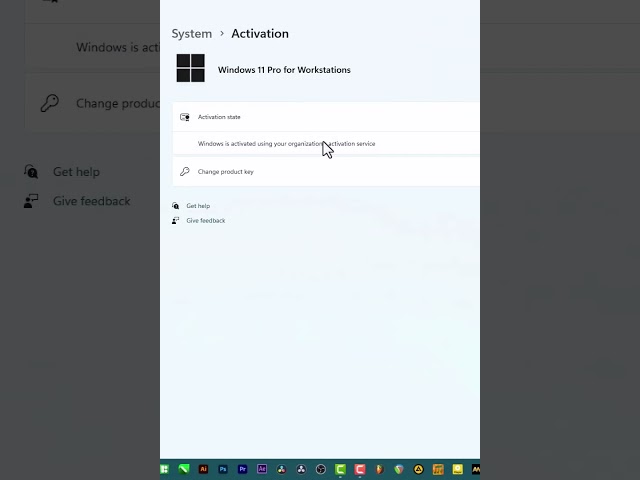Open the multicolor shield taskbar icon
640x480 pixels.
[x=399, y=469]
